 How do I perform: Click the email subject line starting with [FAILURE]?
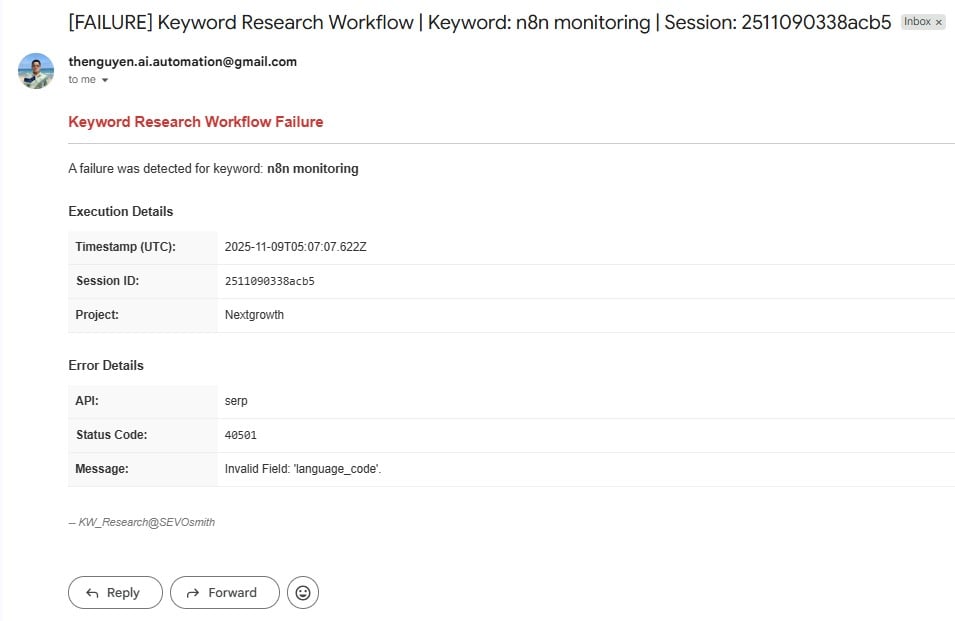click(x=480, y=22)
